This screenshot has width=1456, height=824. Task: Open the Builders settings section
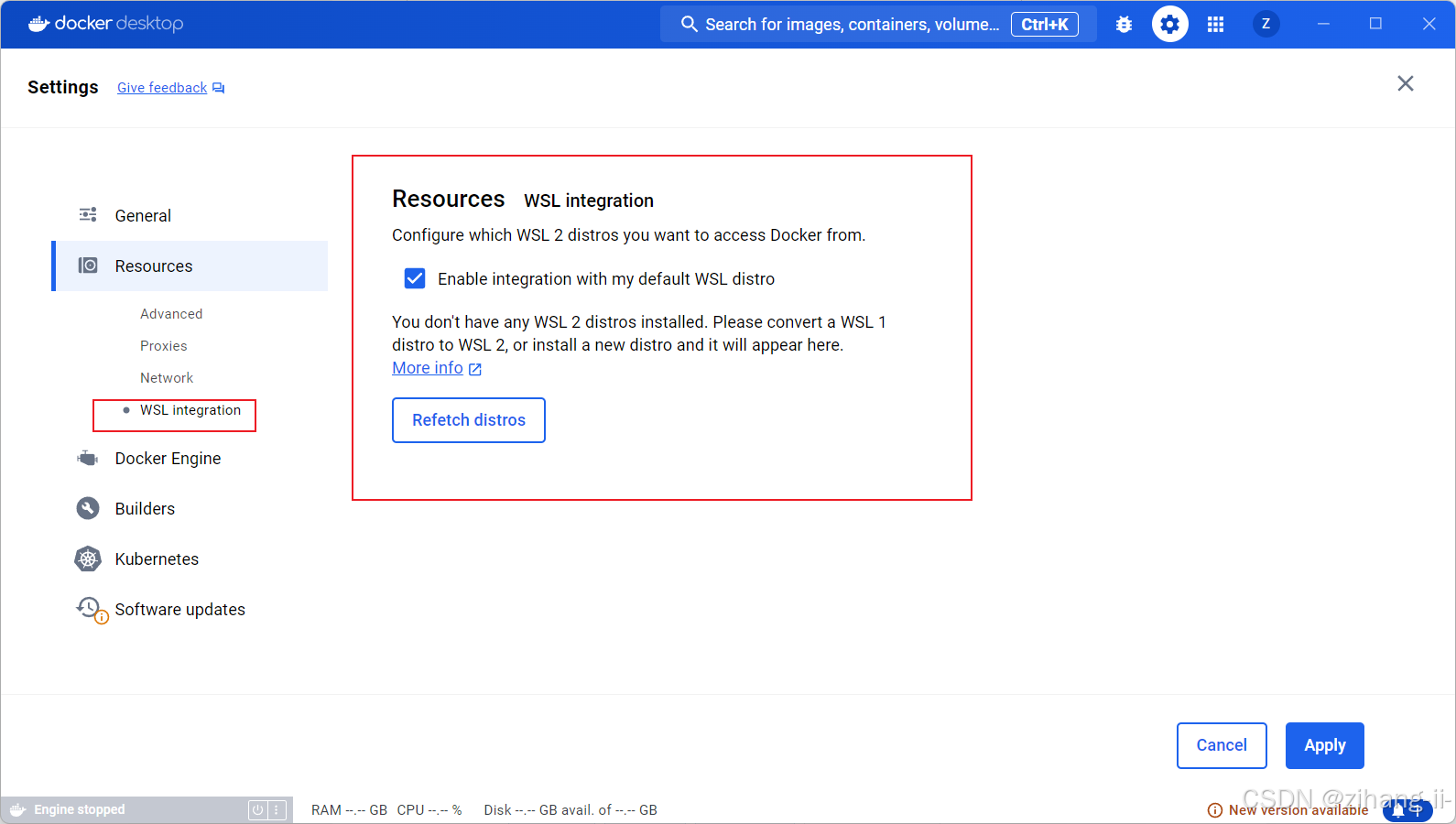pyautogui.click(x=190, y=508)
